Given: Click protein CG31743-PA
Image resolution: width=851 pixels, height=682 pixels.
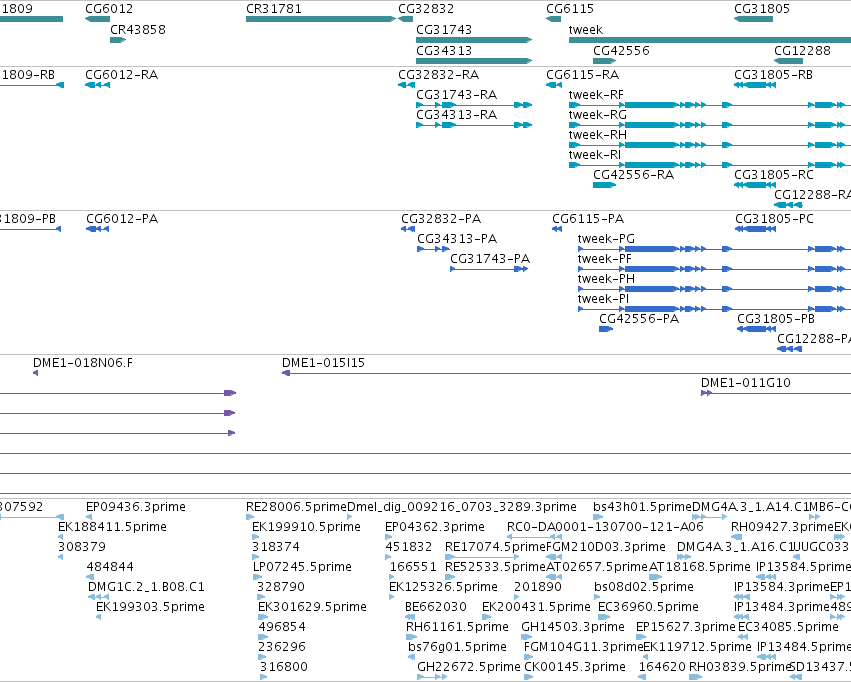Looking at the screenshot, I should coord(489,269).
